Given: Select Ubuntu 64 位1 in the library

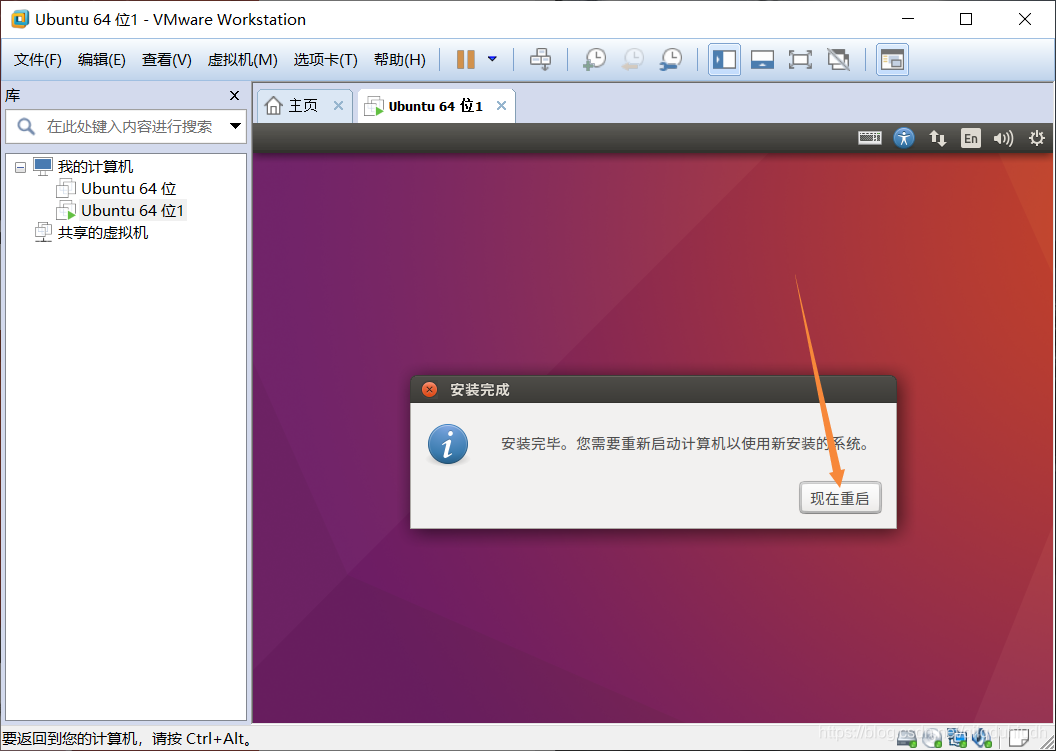Looking at the screenshot, I should pyautogui.click(x=132, y=211).
